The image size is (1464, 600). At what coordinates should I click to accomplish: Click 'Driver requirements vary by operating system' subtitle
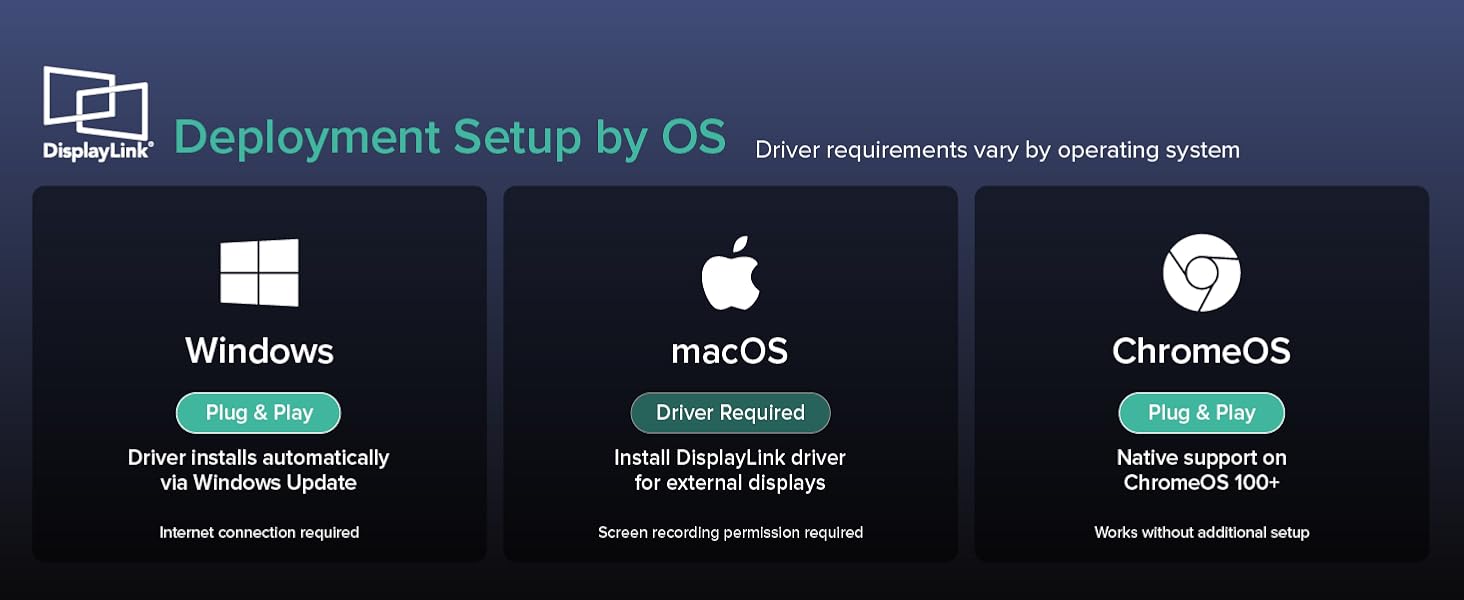997,150
